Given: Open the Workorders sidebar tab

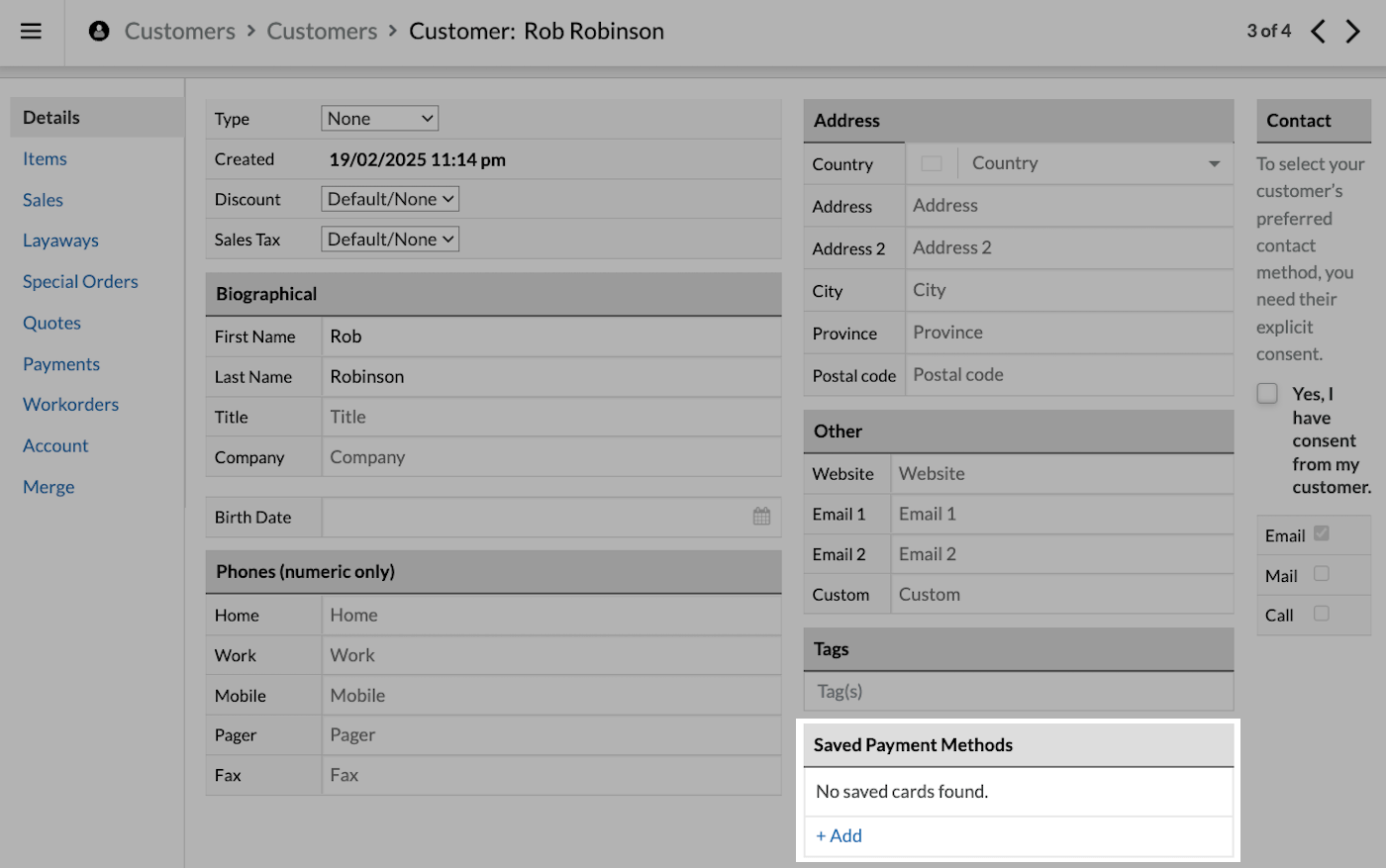Looking at the screenshot, I should (71, 405).
